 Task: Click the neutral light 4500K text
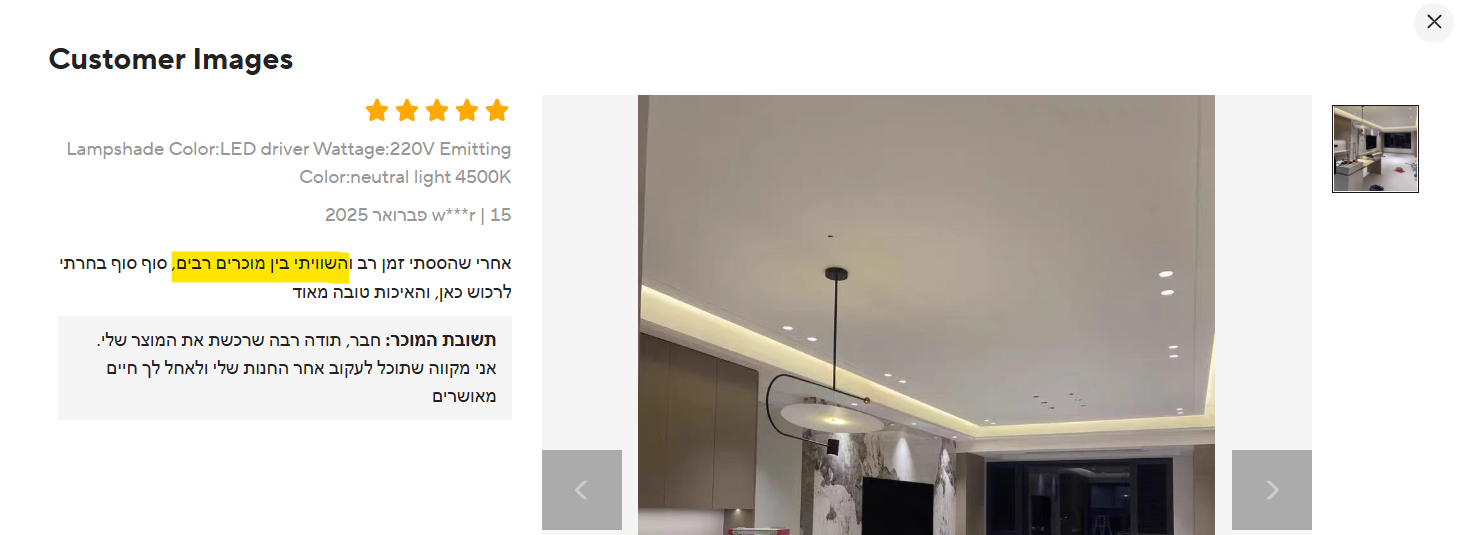[x=405, y=177]
